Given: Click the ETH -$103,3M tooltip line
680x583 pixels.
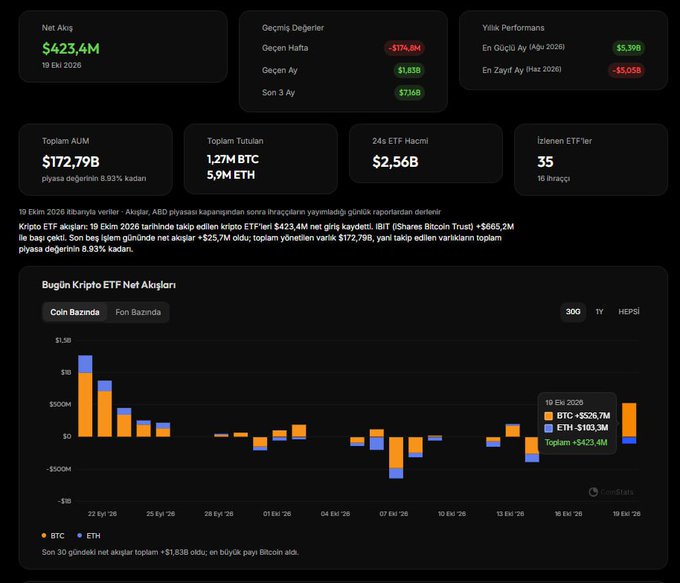Looking at the screenshot, I should pyautogui.click(x=576, y=428).
